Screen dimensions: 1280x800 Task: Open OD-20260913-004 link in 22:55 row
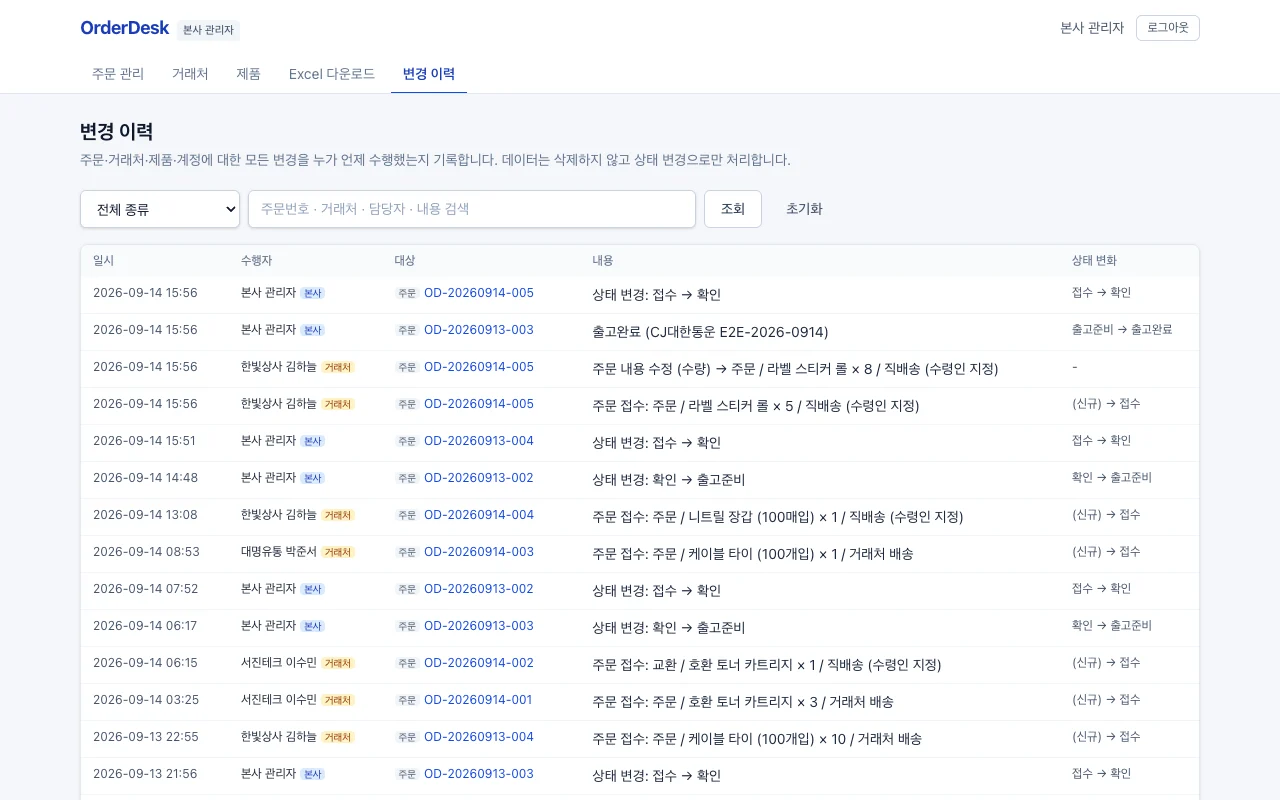point(479,737)
